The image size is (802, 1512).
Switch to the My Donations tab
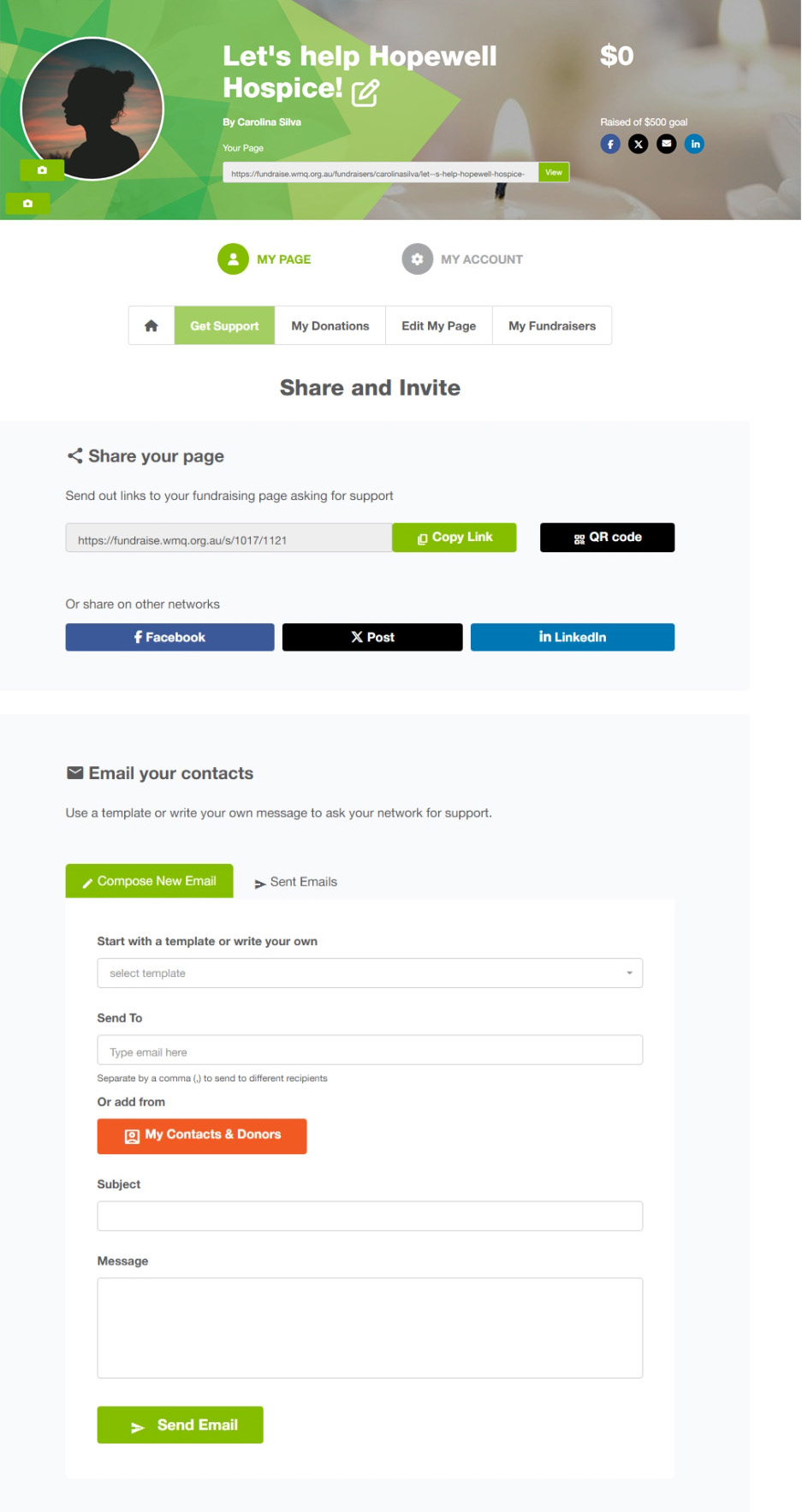coord(330,326)
